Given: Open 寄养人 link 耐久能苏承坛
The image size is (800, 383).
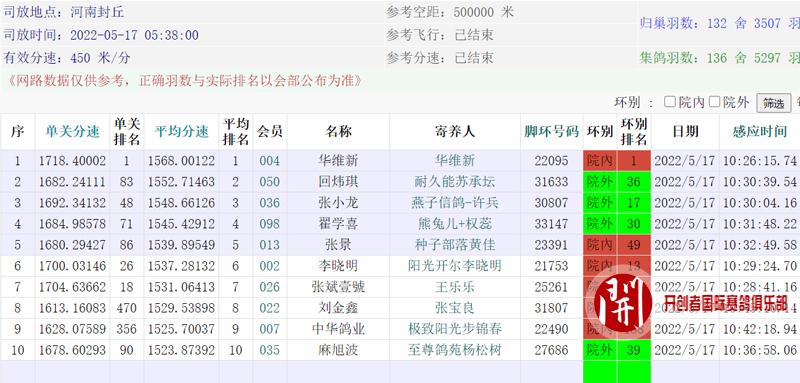Looking at the screenshot, I should tap(455, 182).
